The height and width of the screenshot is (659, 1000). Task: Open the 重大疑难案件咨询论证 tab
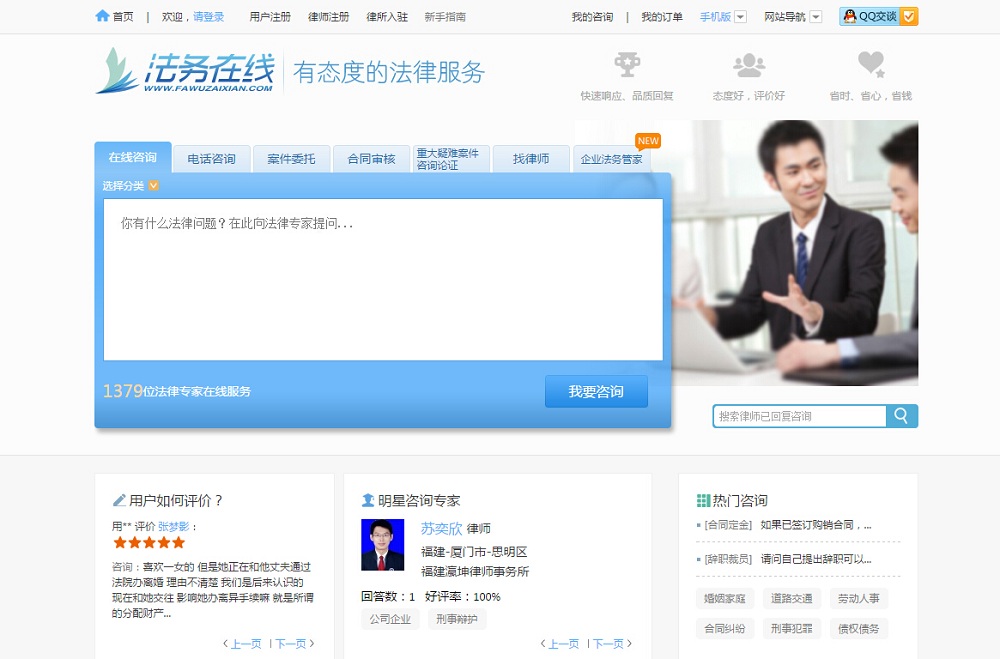point(452,159)
